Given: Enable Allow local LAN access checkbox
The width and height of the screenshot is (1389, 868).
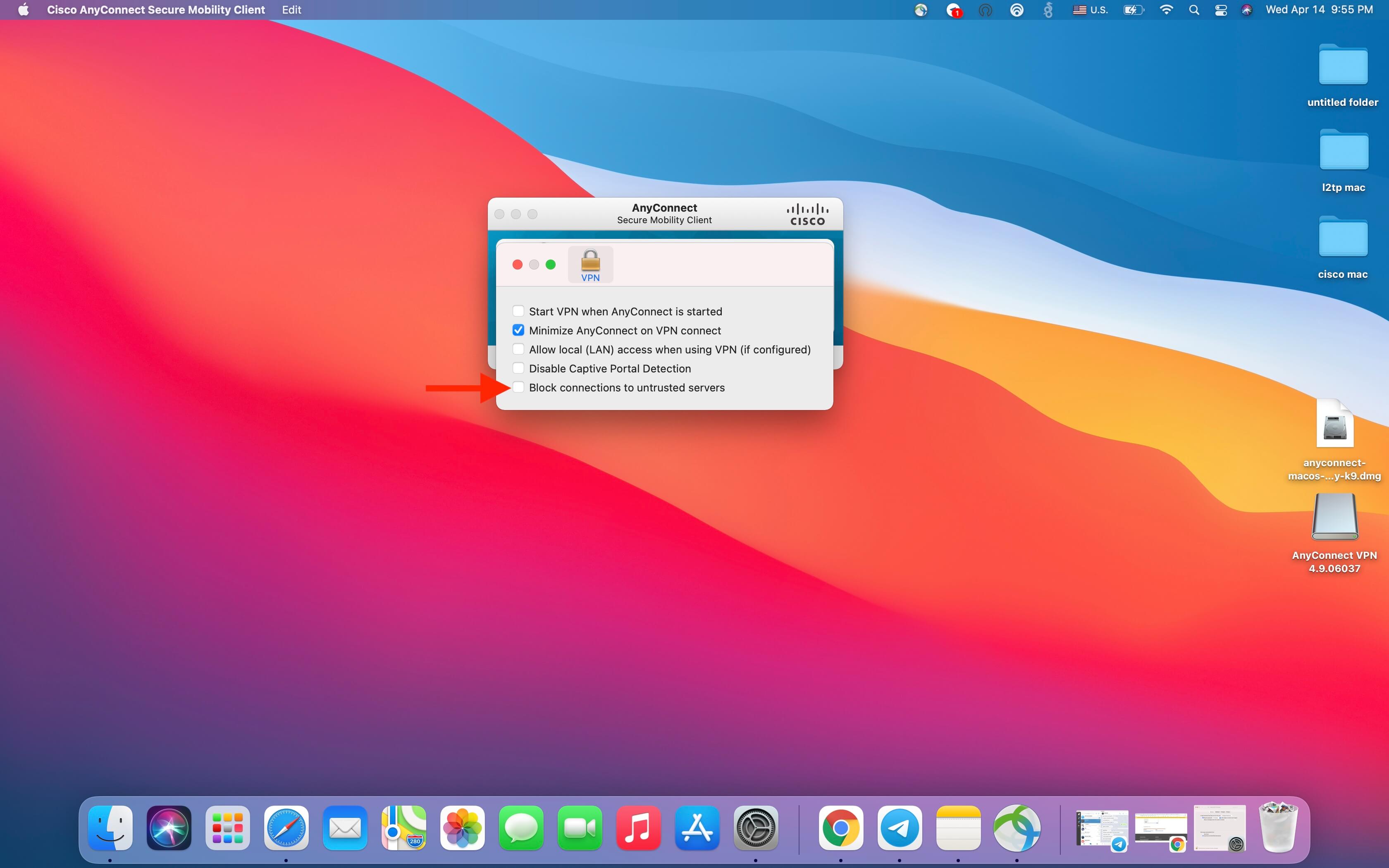Looking at the screenshot, I should pyautogui.click(x=518, y=349).
